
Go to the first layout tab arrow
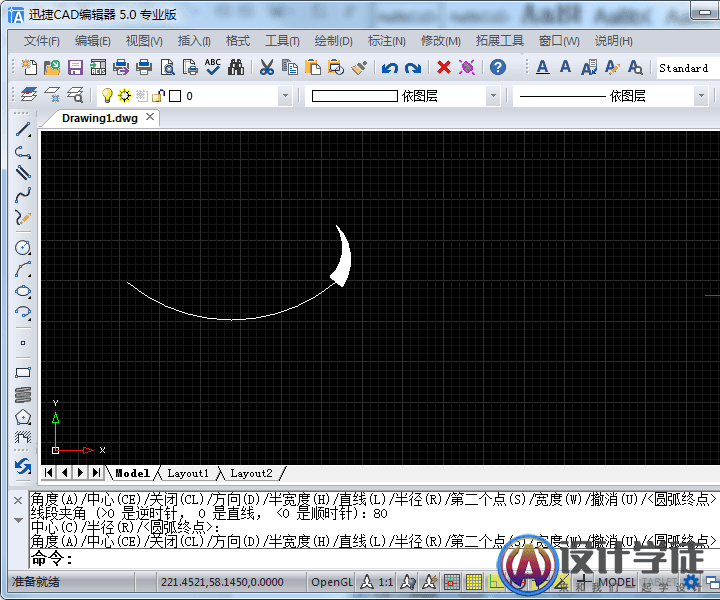tap(49, 472)
